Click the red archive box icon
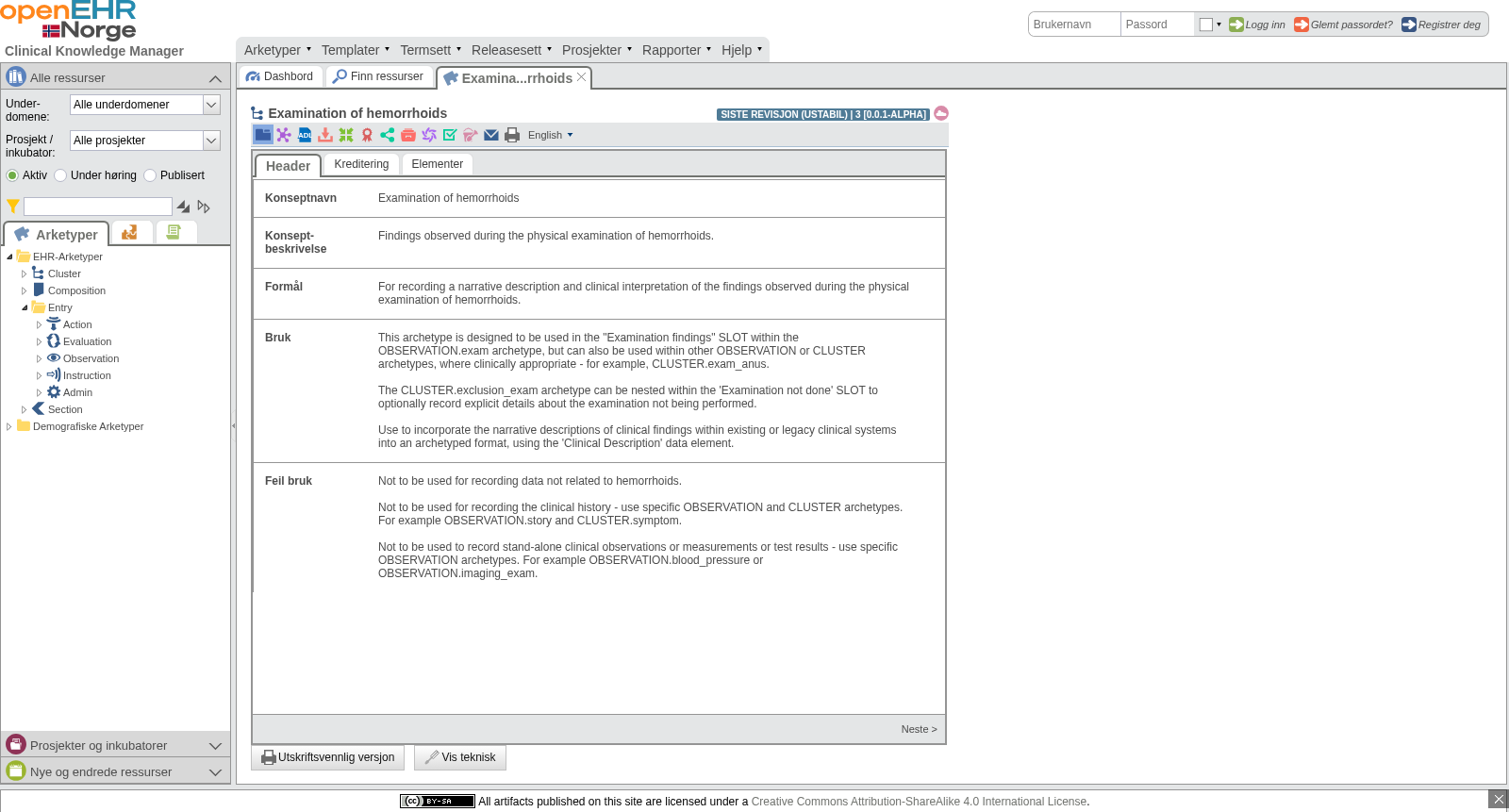This screenshot has width=1509, height=812. click(408, 135)
